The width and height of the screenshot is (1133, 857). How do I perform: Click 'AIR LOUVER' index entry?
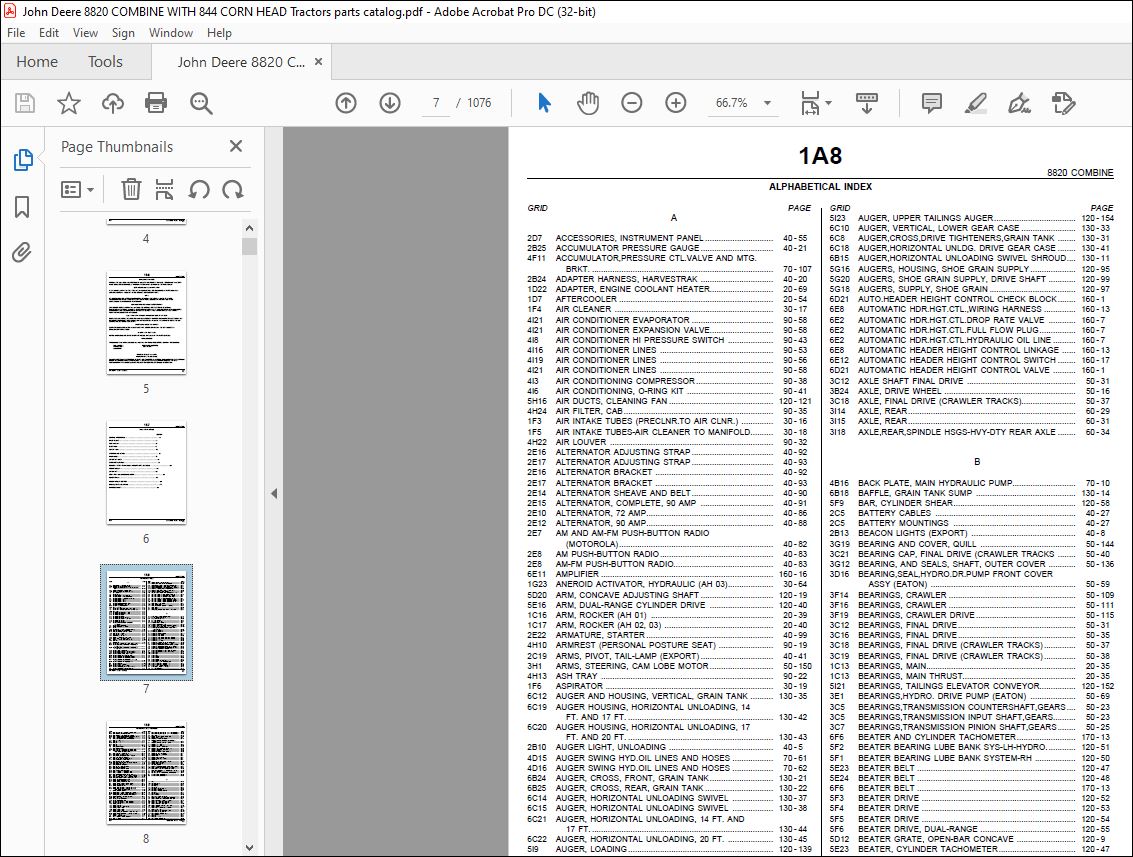(x=580, y=442)
